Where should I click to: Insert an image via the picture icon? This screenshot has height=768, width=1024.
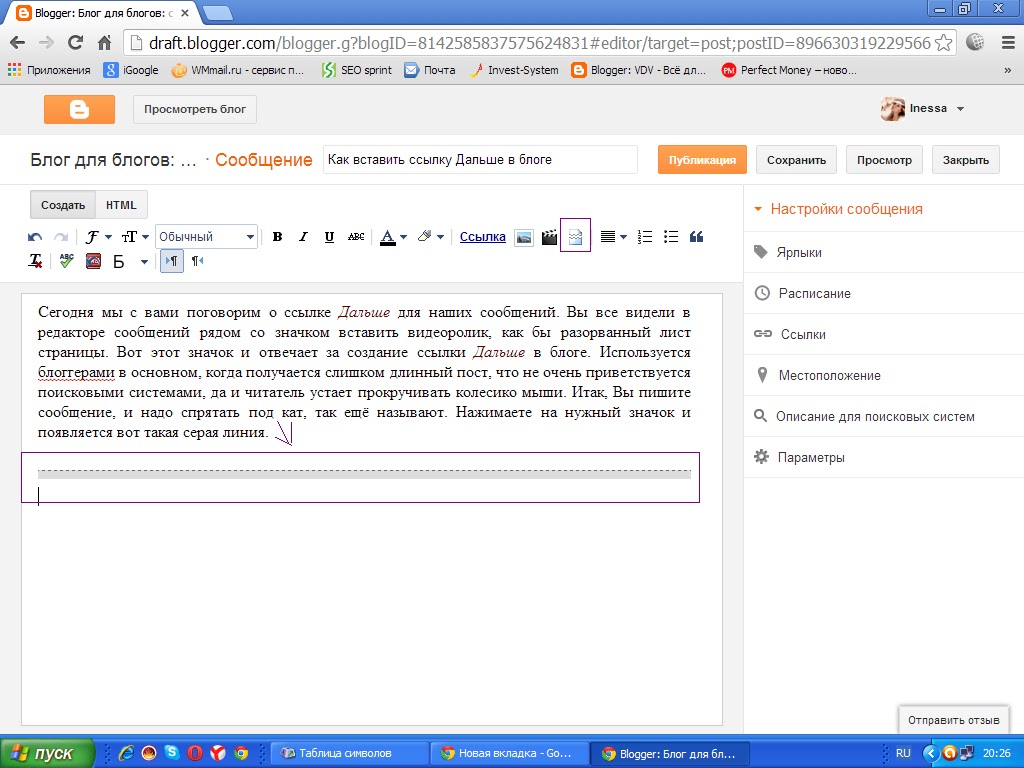pyautogui.click(x=524, y=237)
